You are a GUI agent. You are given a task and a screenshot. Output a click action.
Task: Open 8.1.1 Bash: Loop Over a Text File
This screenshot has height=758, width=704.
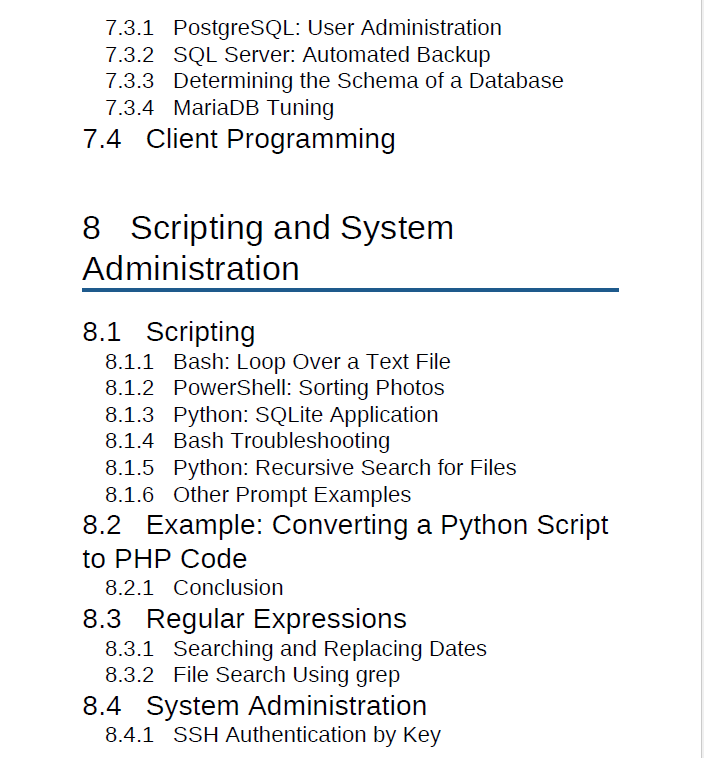click(x=278, y=362)
